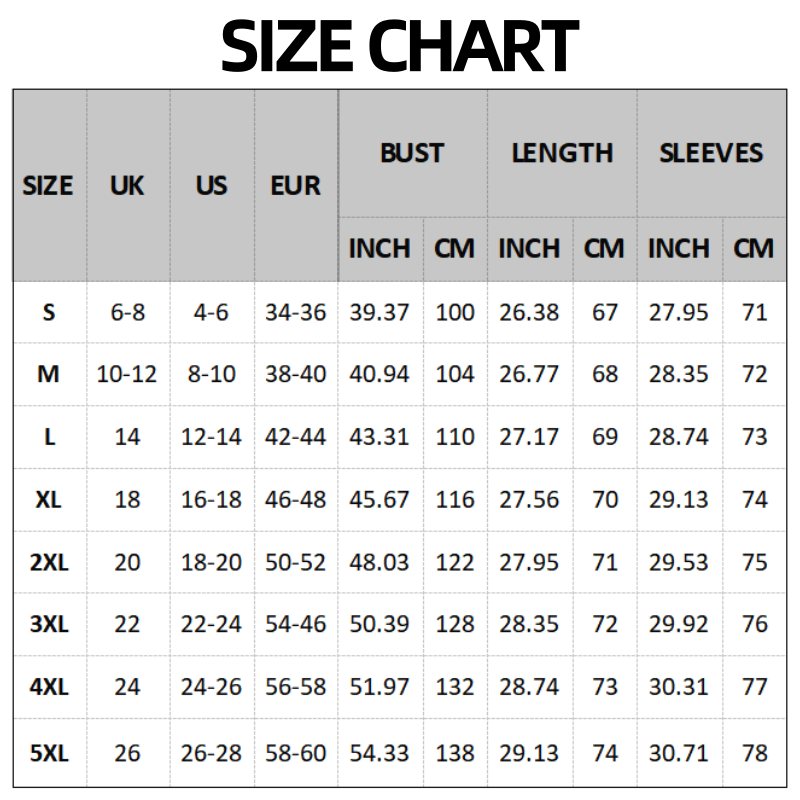Select the 5XL size row label
This screenshot has height=800, width=800.
tap(48, 753)
